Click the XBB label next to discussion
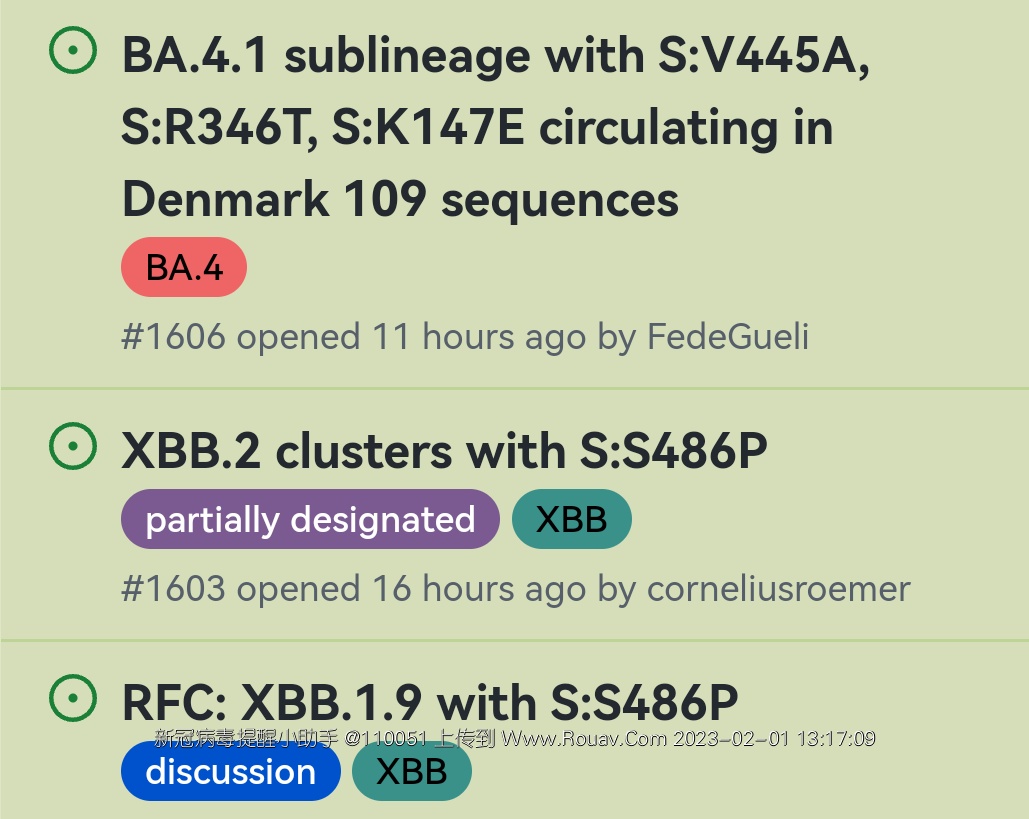The image size is (1029, 819). (411, 771)
